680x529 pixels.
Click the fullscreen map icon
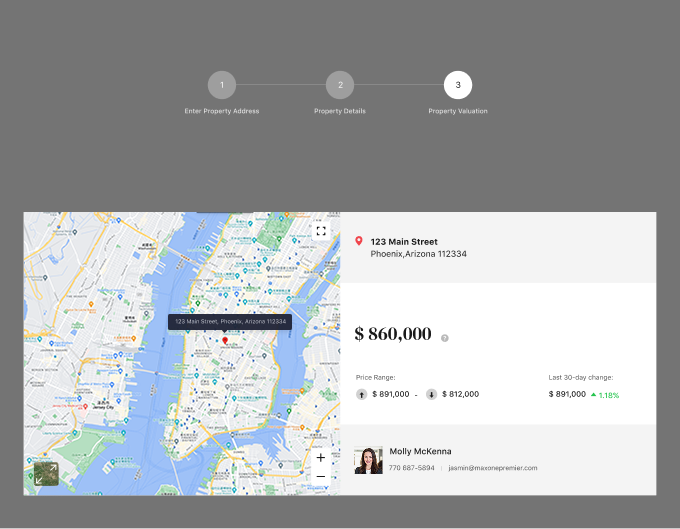click(x=321, y=231)
